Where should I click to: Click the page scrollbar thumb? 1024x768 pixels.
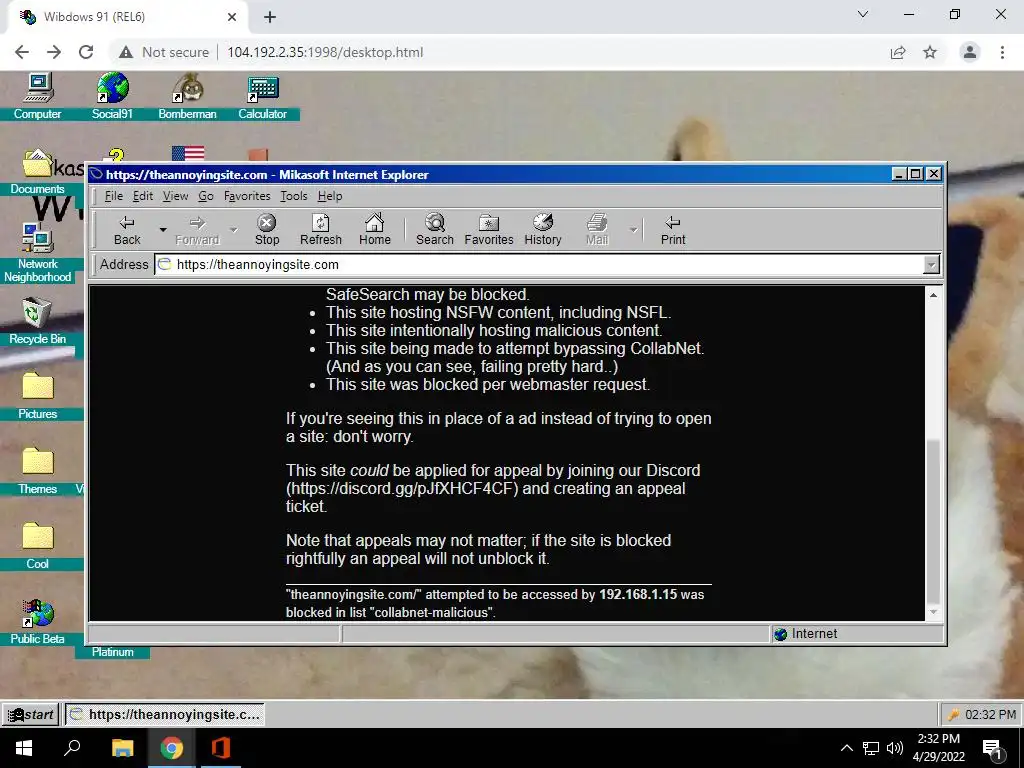933,521
